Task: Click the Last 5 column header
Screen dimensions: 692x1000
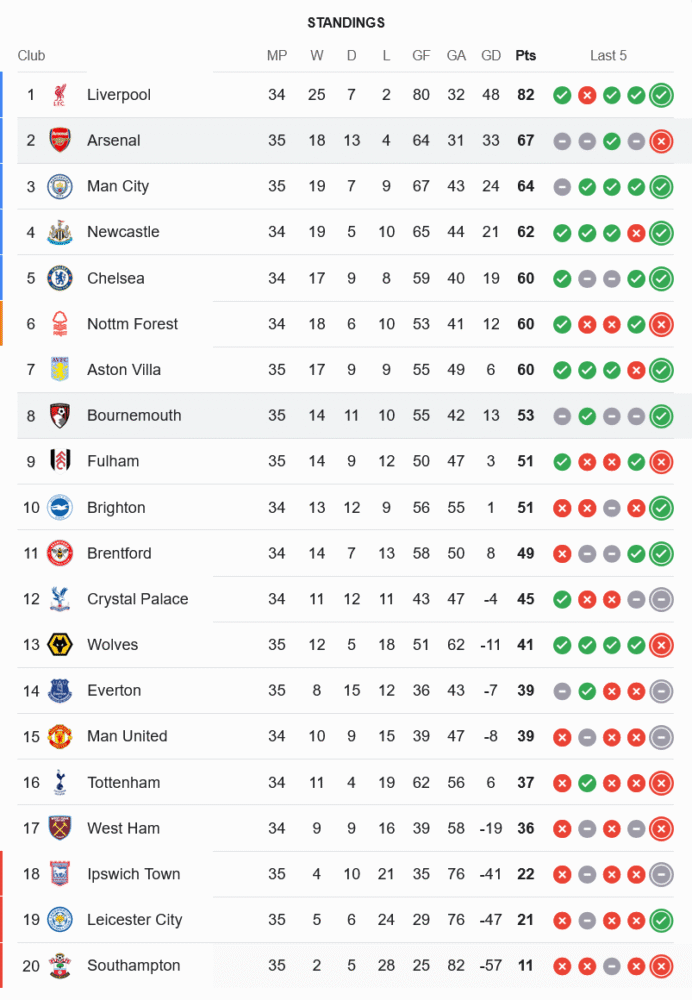Action: pyautogui.click(x=608, y=56)
